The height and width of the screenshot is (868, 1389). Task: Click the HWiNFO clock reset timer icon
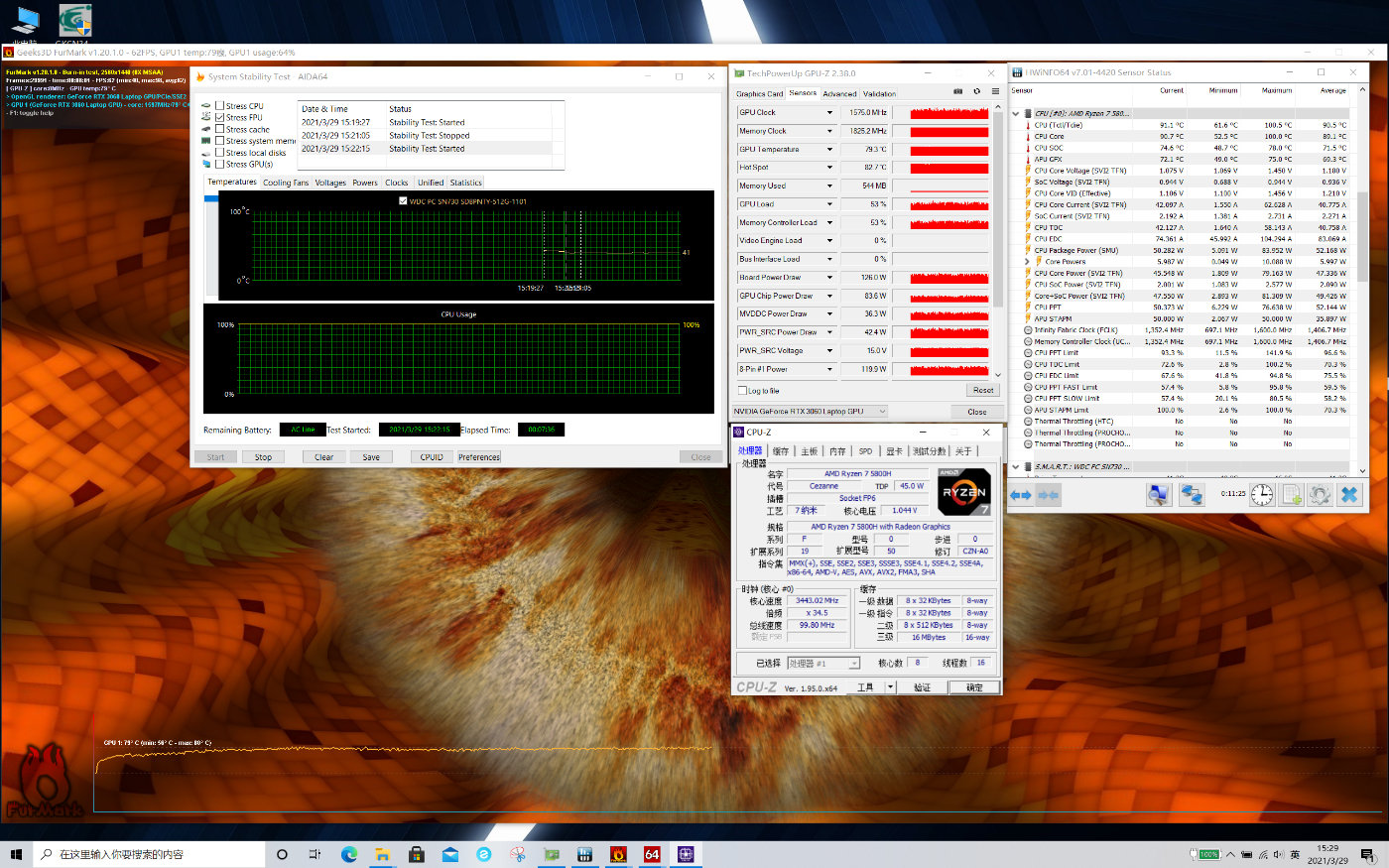[1261, 494]
